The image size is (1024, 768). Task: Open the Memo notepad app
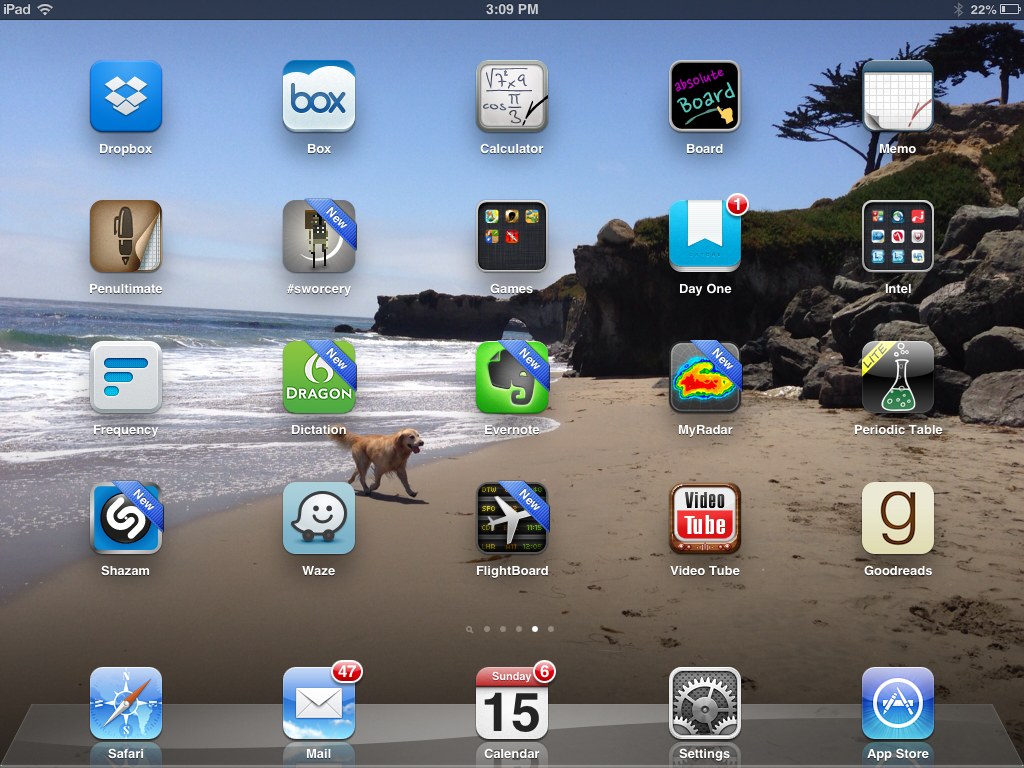point(897,96)
